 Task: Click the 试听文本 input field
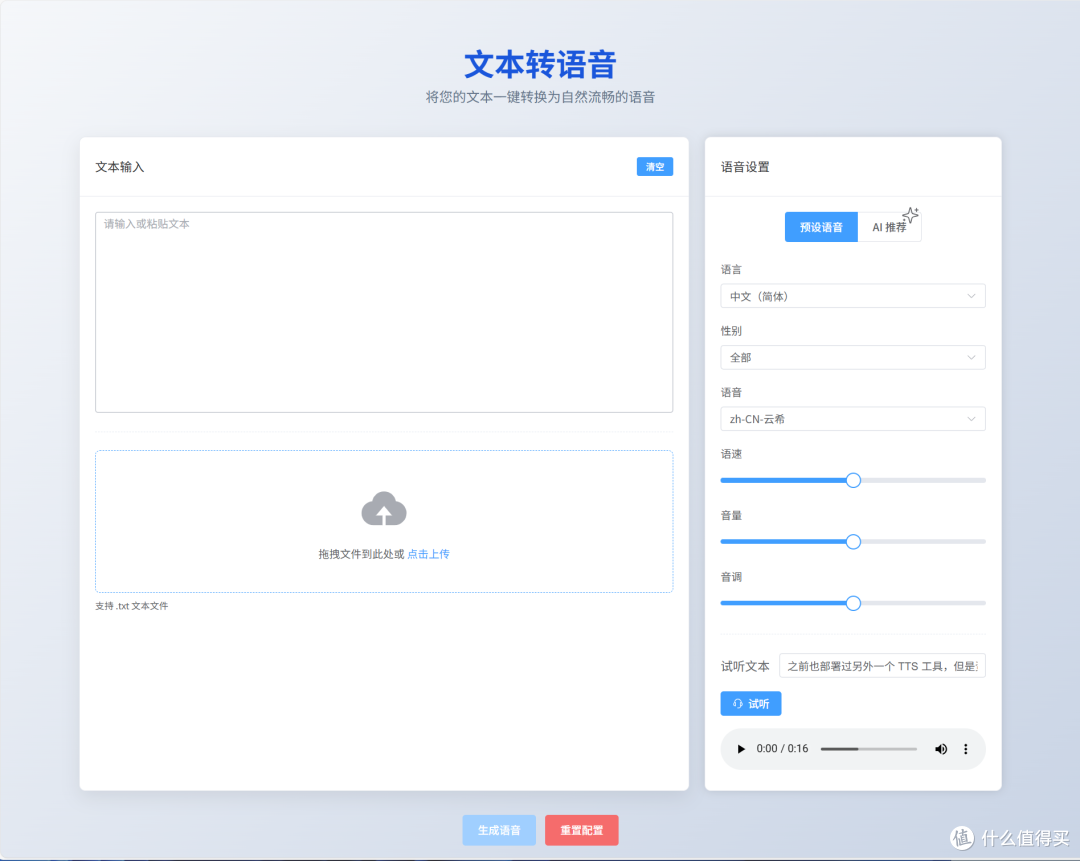point(882,665)
